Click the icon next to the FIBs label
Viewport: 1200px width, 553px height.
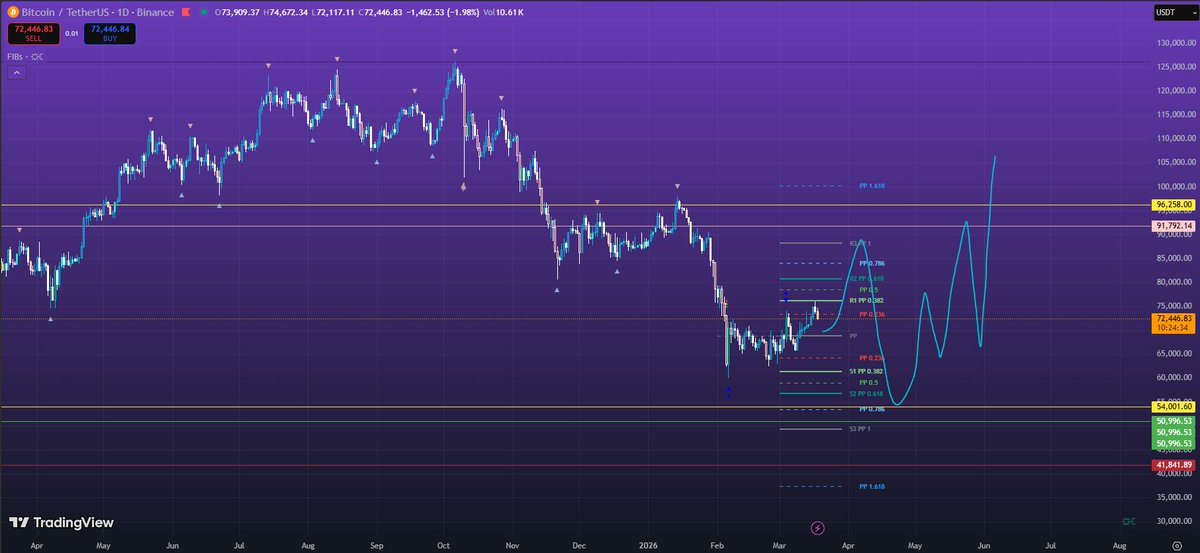click(x=37, y=57)
